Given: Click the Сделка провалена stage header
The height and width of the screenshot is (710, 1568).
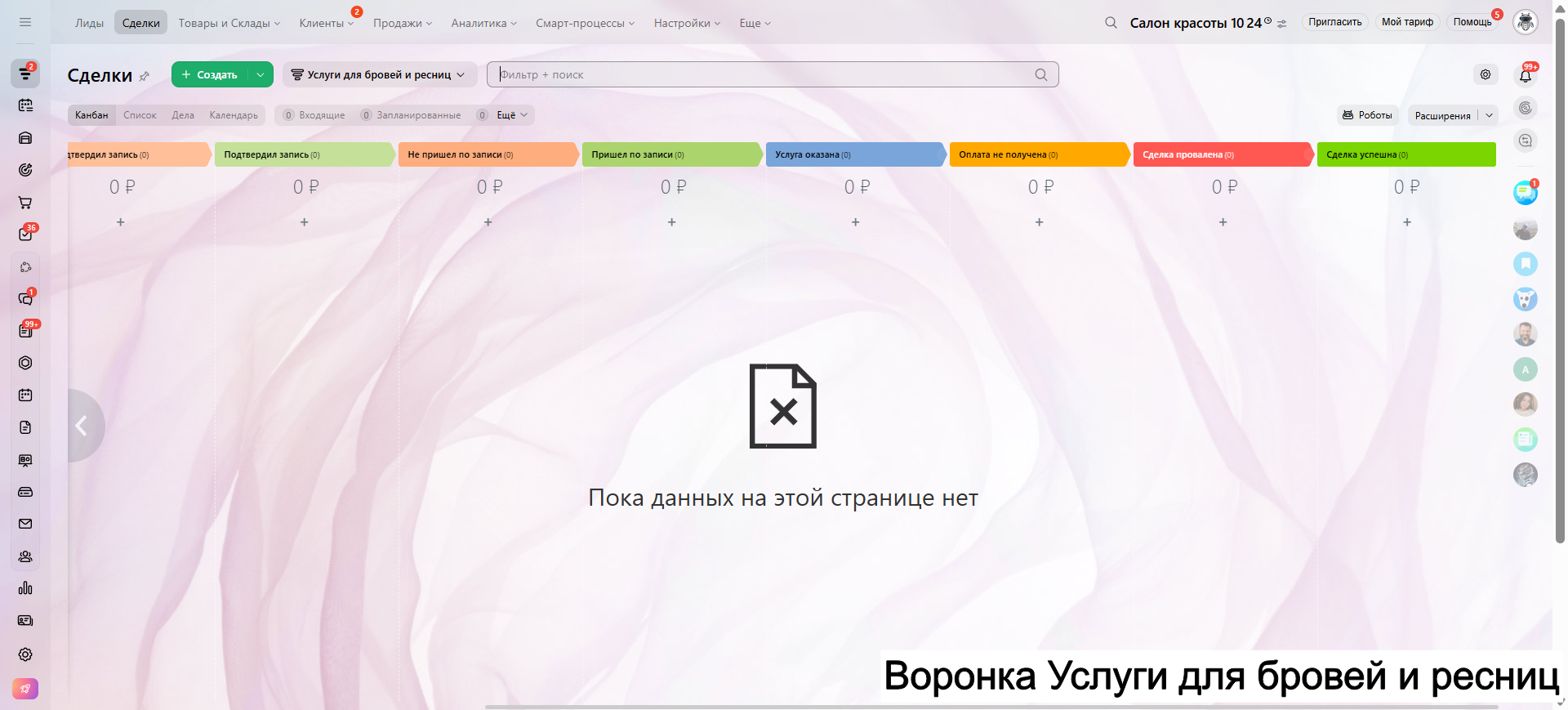Looking at the screenshot, I should coord(1224,154).
